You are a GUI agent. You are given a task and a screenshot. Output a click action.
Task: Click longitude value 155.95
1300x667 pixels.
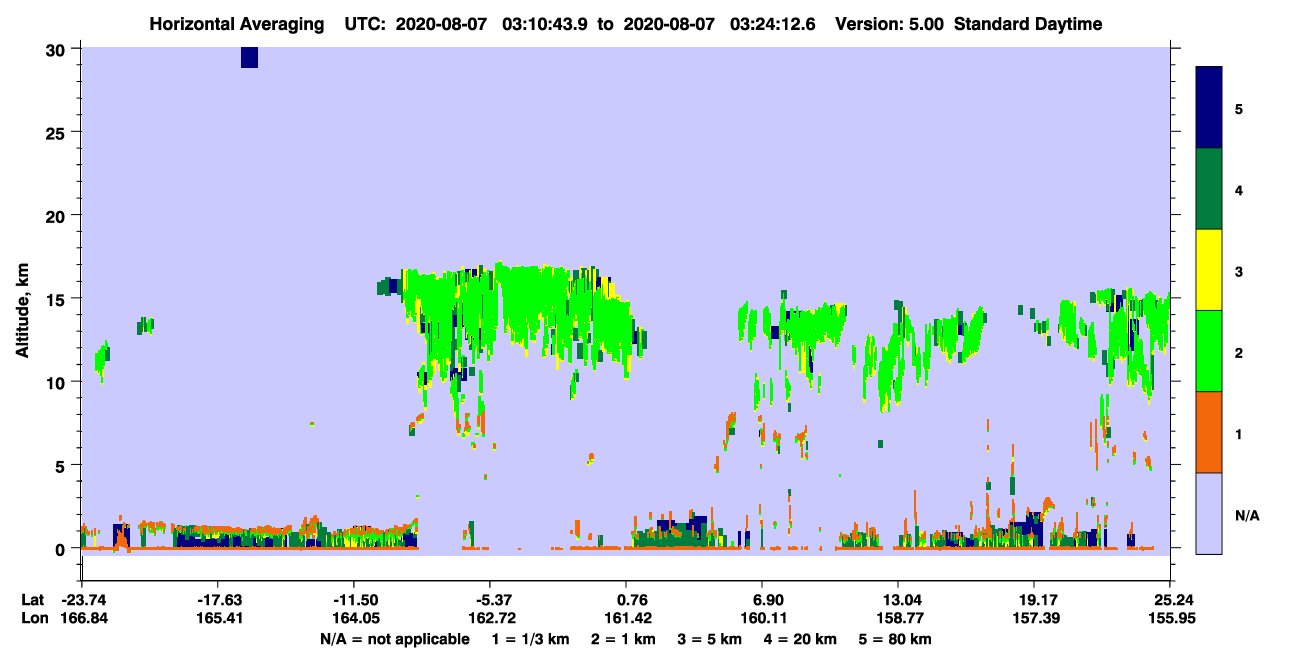click(1170, 619)
